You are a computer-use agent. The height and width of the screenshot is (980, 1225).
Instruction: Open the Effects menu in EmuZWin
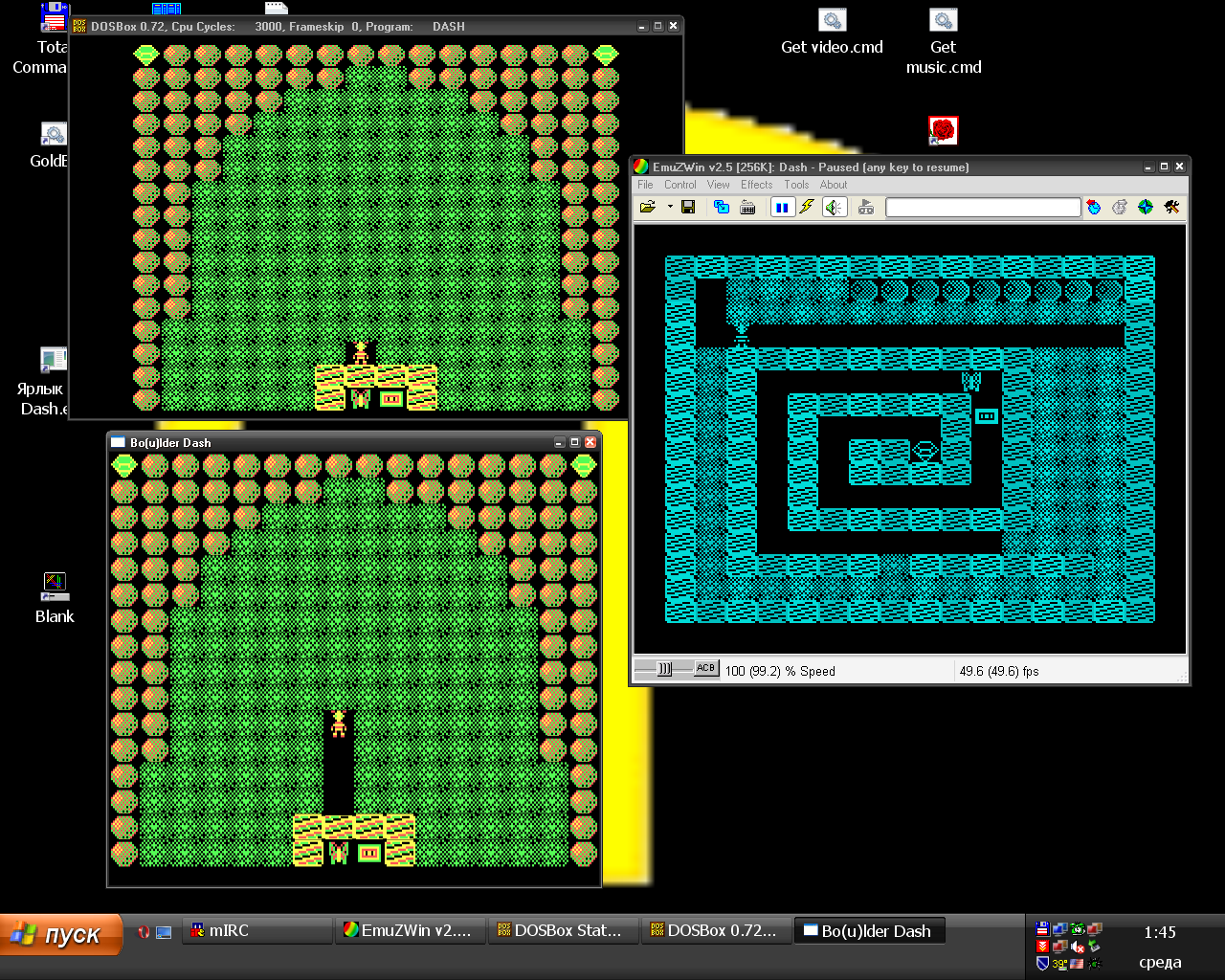[x=757, y=185]
